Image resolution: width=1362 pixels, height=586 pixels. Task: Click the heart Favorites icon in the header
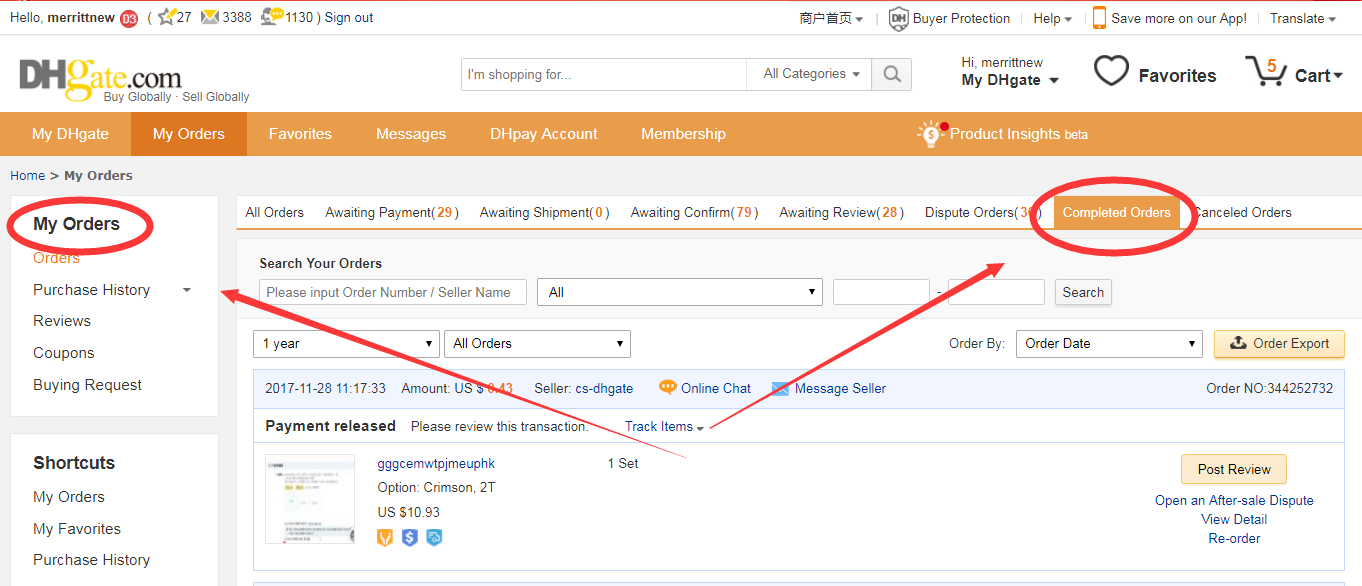(1111, 71)
